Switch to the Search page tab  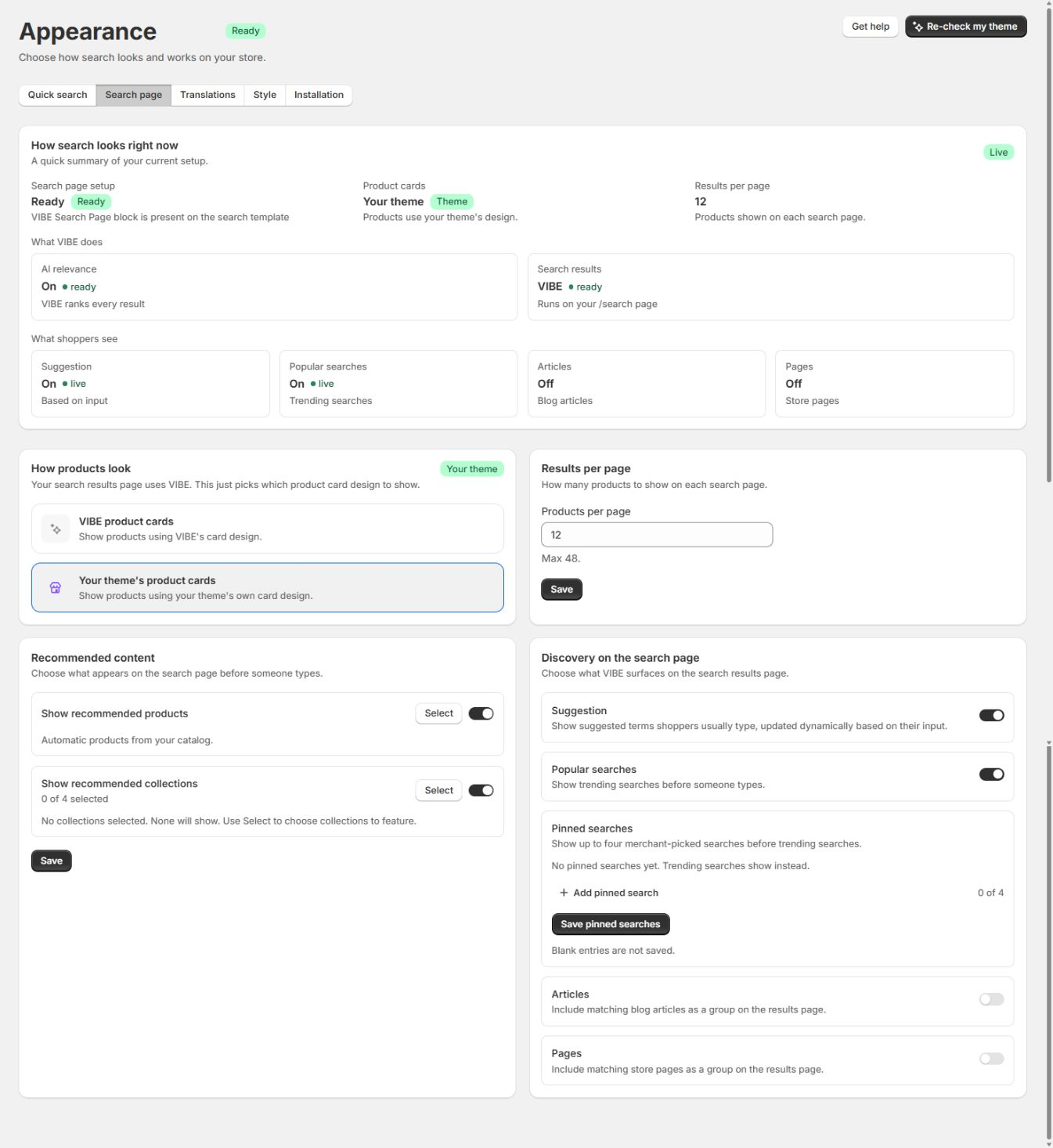click(x=134, y=95)
